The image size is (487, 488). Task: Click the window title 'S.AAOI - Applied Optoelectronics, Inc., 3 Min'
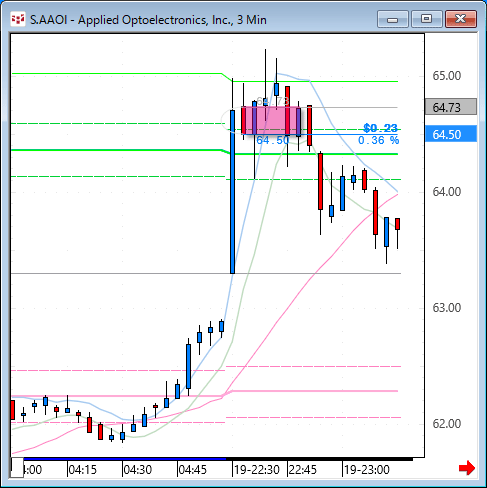coord(148,20)
